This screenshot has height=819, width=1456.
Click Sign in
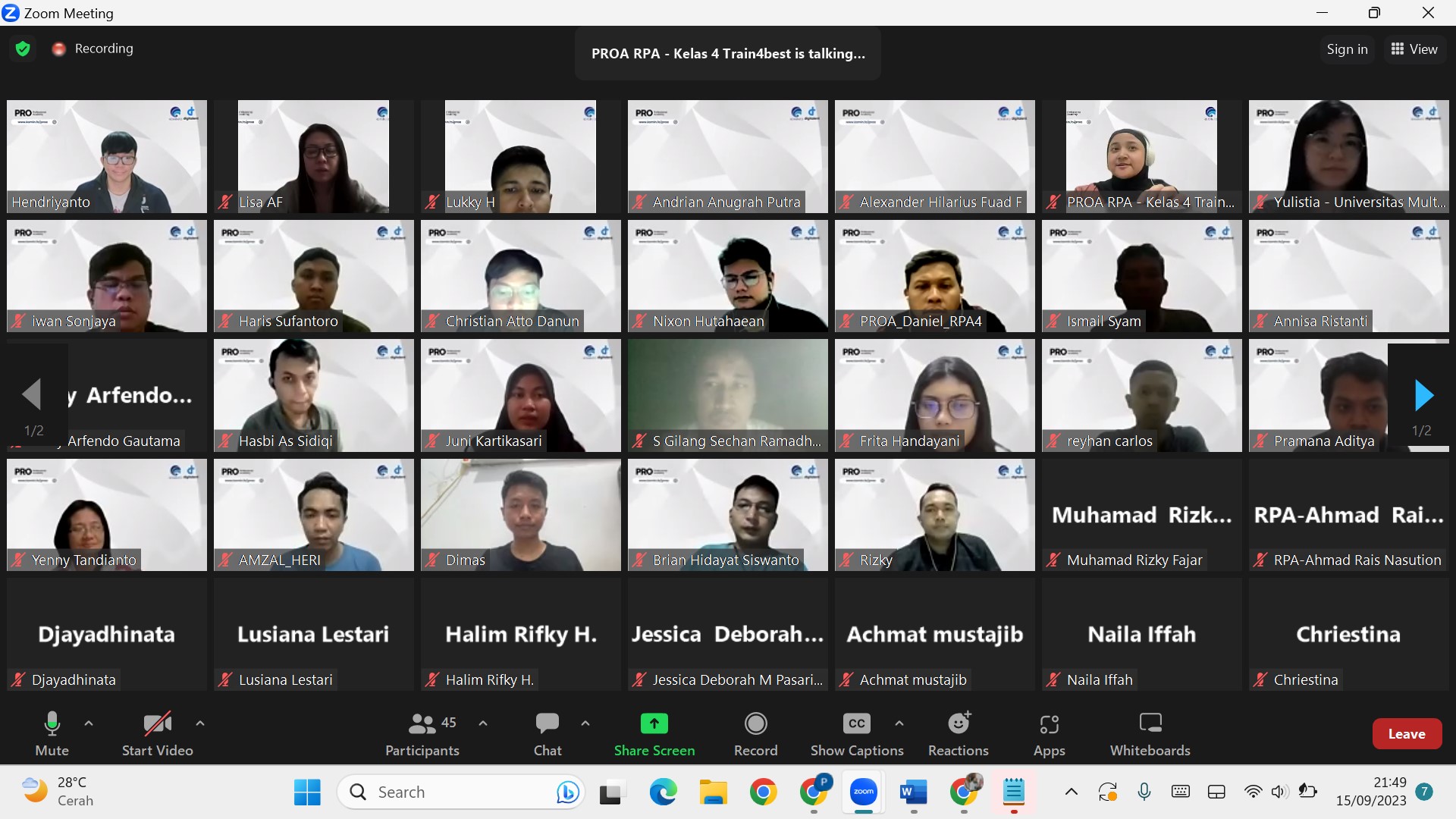(1346, 49)
